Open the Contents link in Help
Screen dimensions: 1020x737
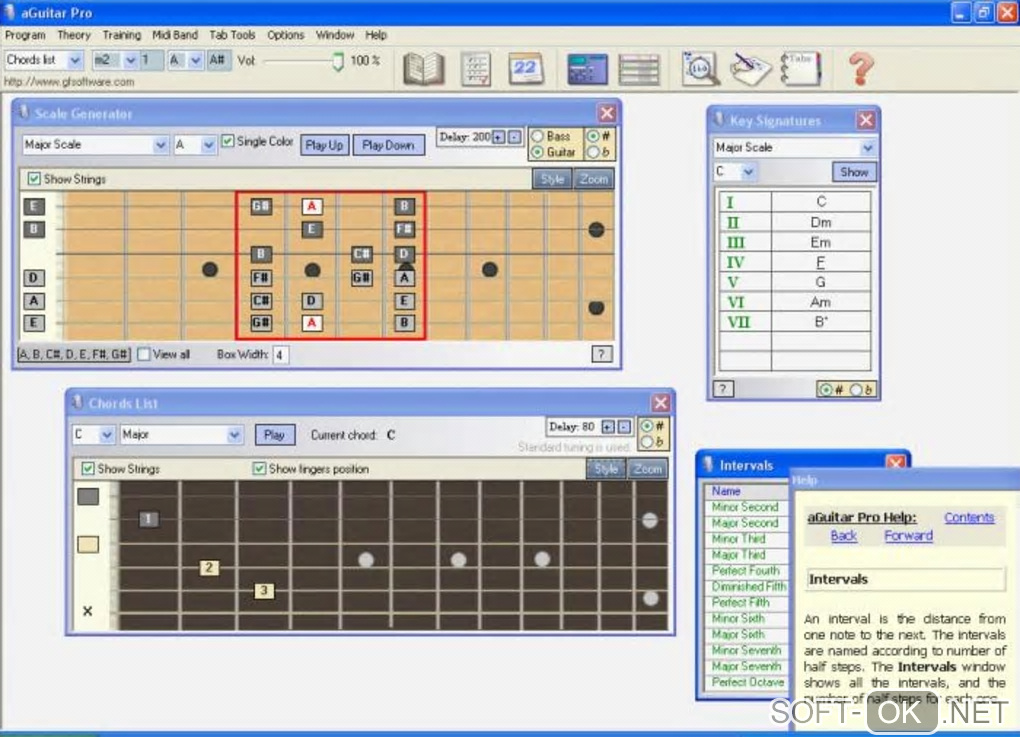[x=969, y=517]
